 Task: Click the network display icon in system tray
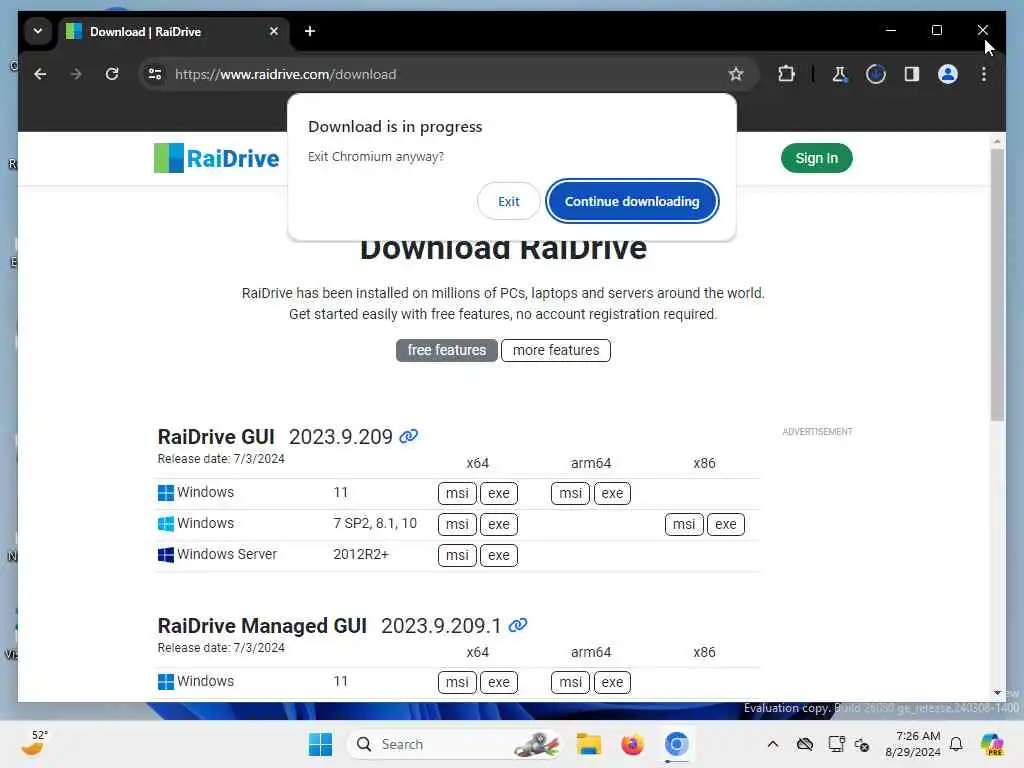coord(836,744)
